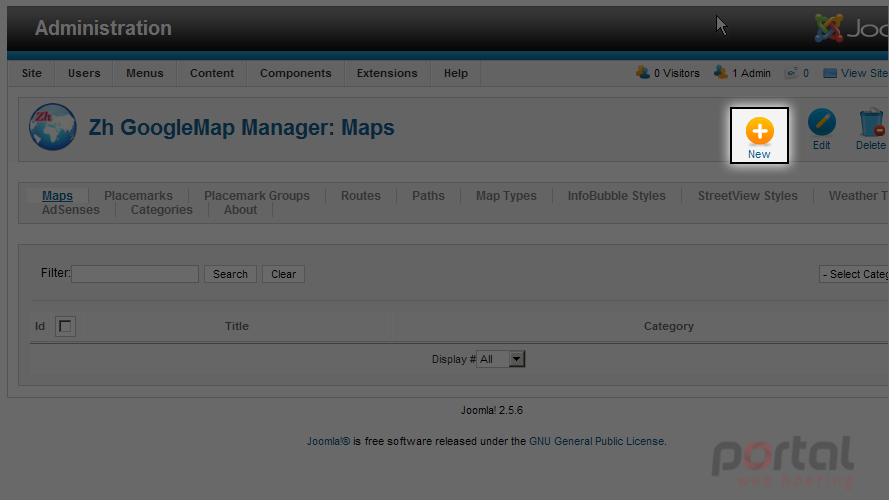Switch to the Categories tab

[162, 210]
